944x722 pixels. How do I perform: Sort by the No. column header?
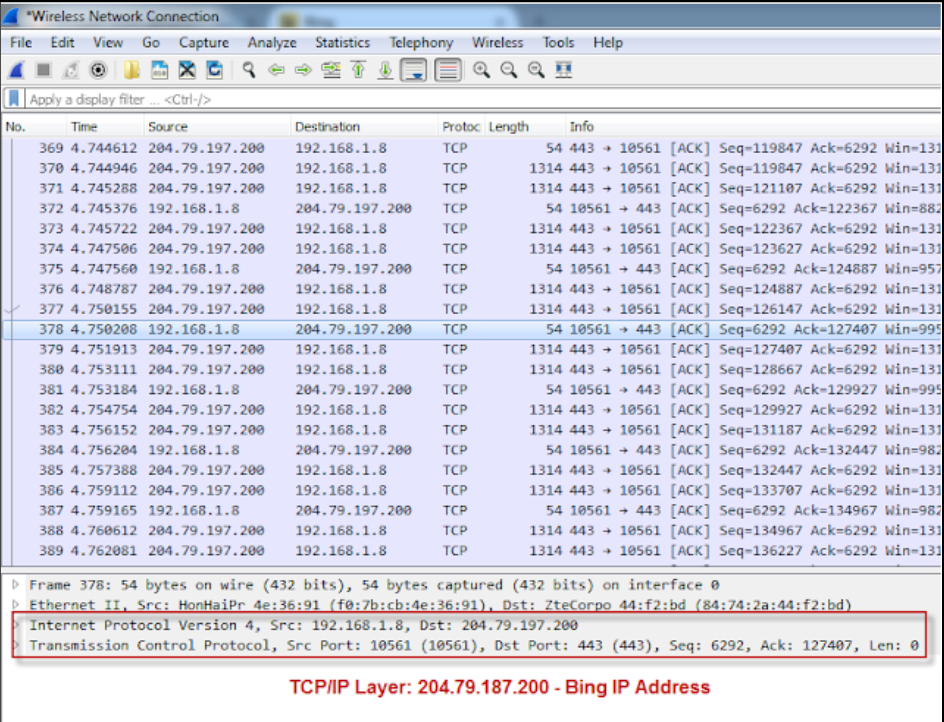[x=34, y=127]
